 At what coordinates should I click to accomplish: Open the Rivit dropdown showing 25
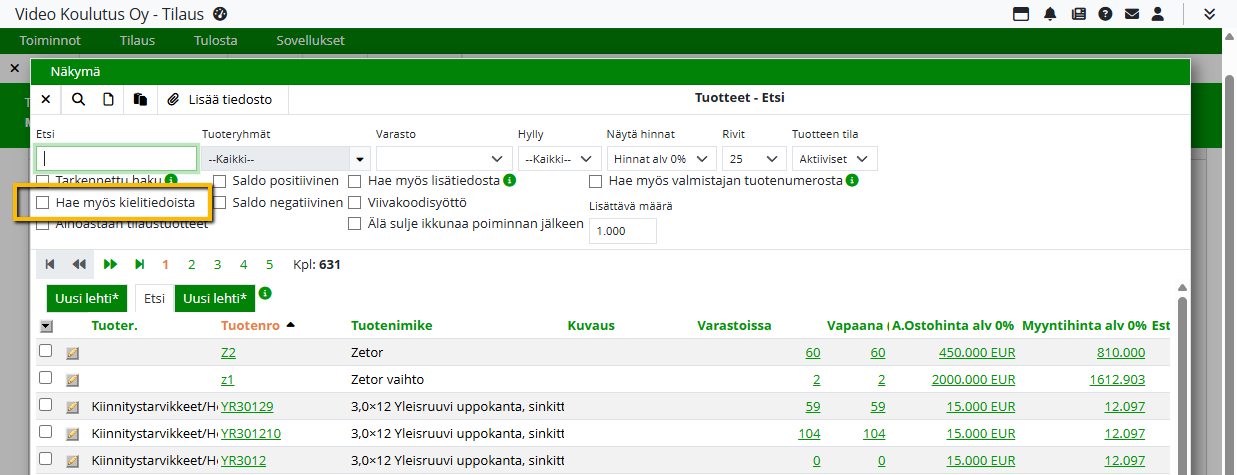pyautogui.click(x=753, y=159)
